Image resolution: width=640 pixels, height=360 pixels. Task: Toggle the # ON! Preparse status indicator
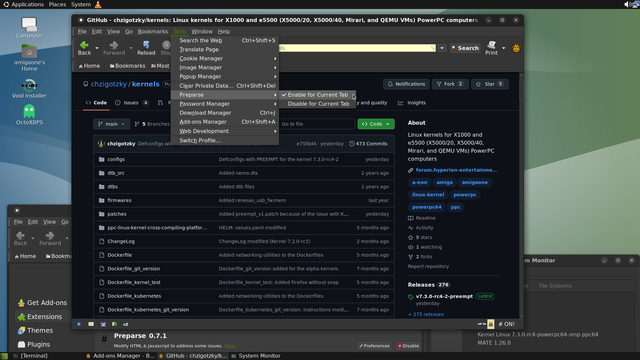(506, 324)
